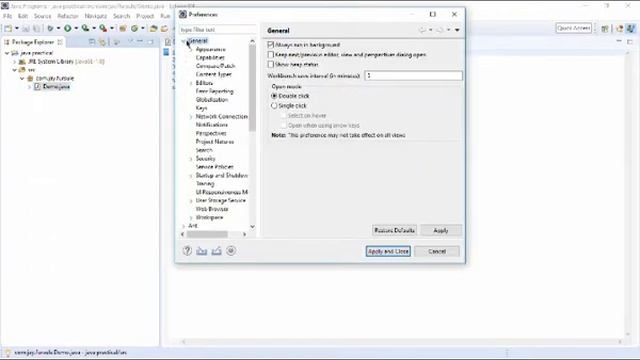Select Appearance in preferences tree

click(211, 49)
